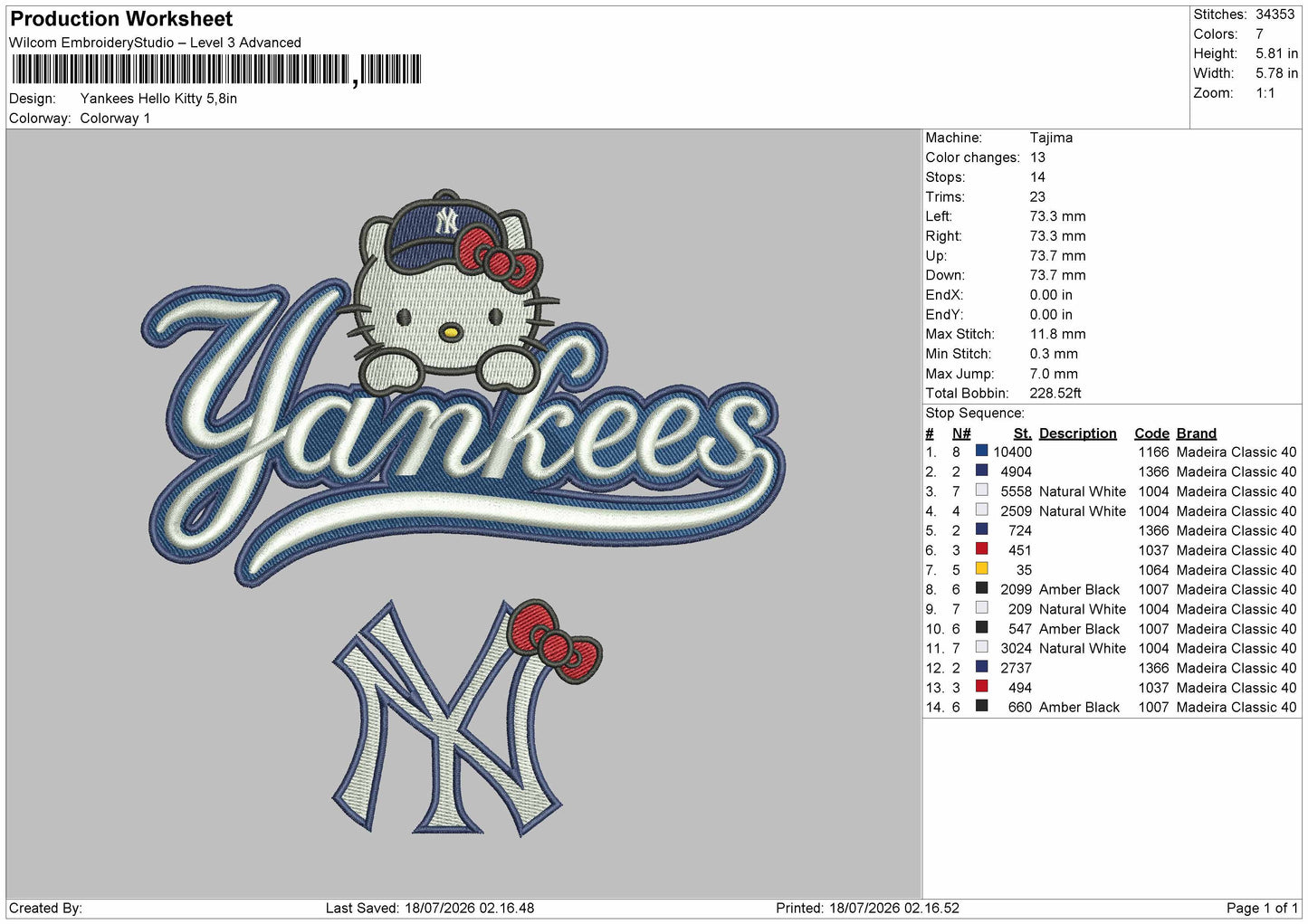The image size is (1308, 924).
Task: Click the blue swatch in stop row 1
Action: 981,450
